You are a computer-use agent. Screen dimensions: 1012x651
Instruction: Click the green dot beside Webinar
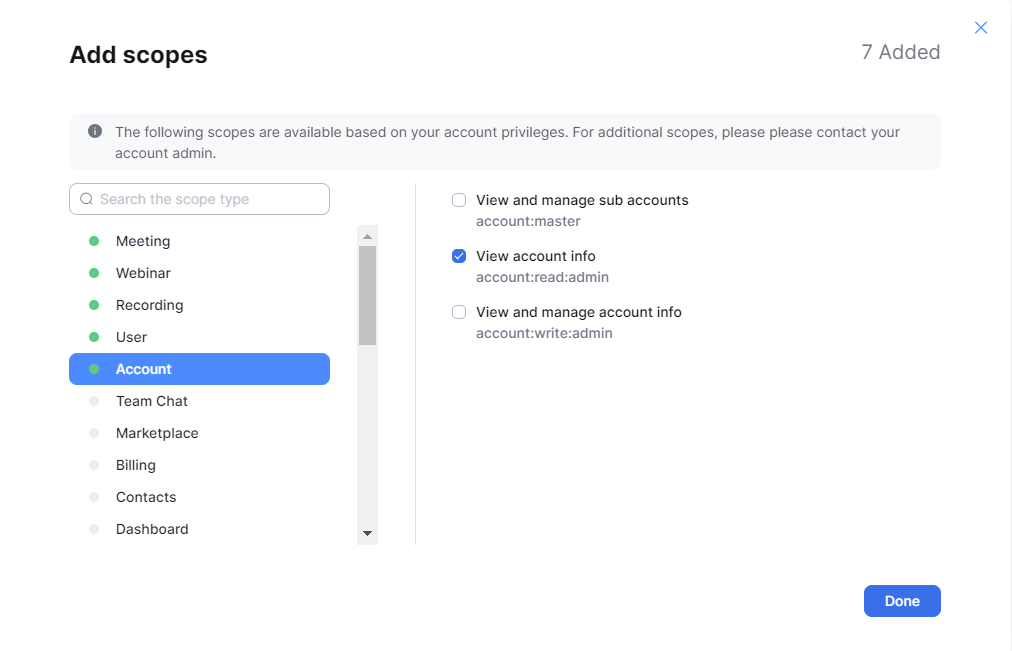(94, 273)
